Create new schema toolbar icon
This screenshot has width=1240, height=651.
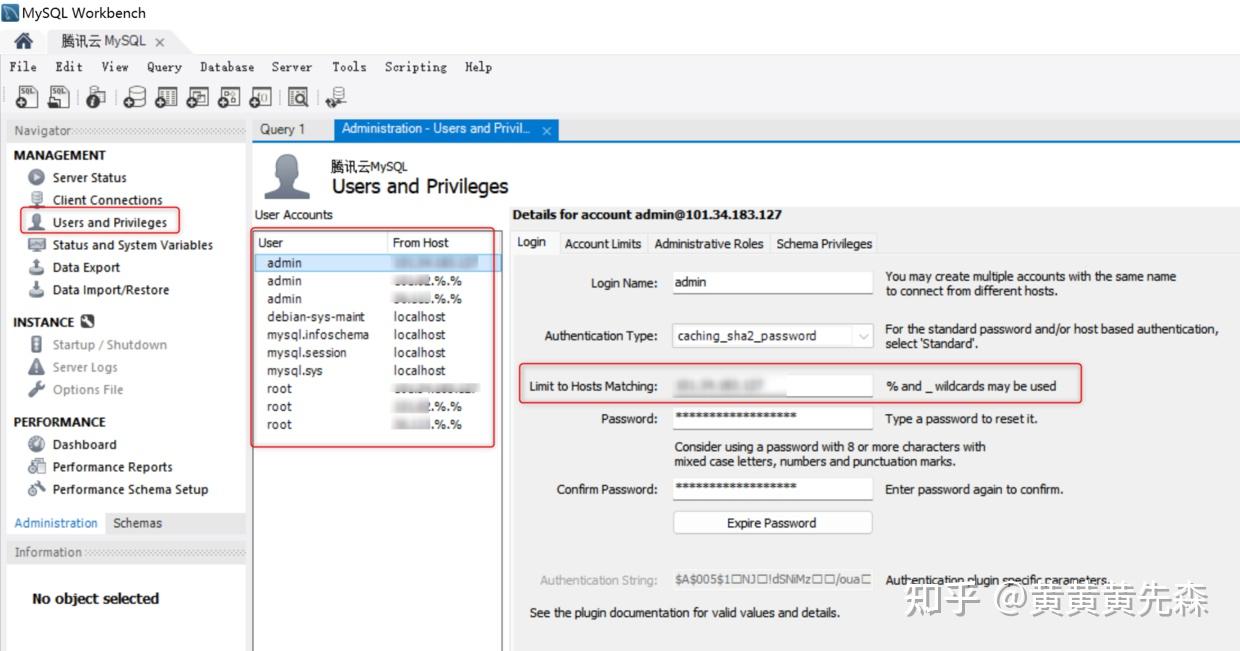click(x=134, y=97)
